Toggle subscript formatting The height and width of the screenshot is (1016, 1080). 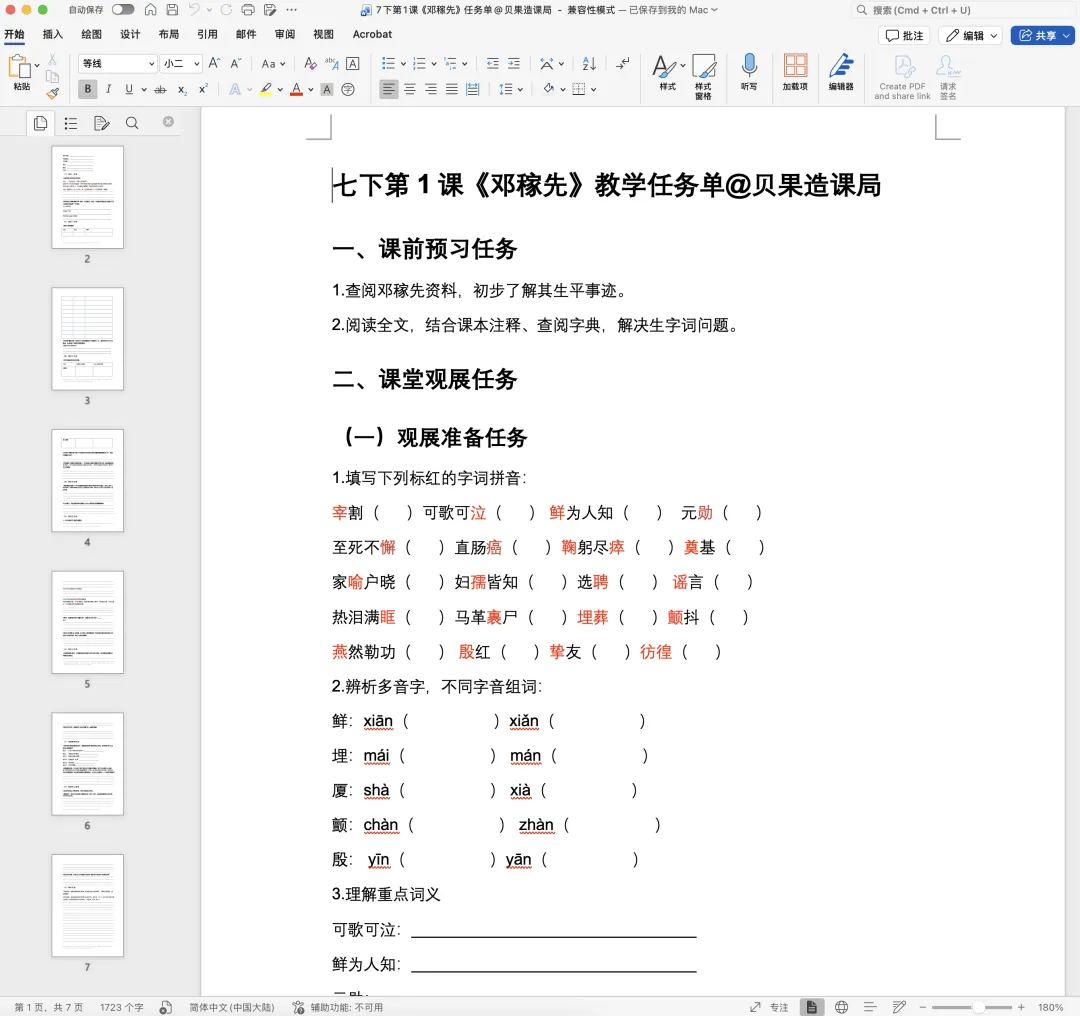(182, 90)
